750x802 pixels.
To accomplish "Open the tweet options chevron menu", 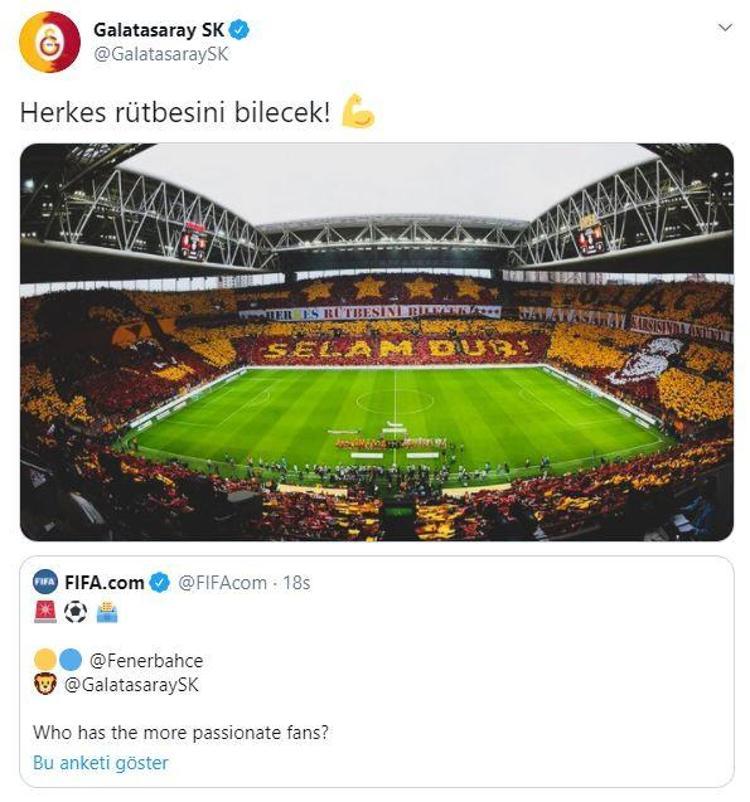I will click(726, 28).
